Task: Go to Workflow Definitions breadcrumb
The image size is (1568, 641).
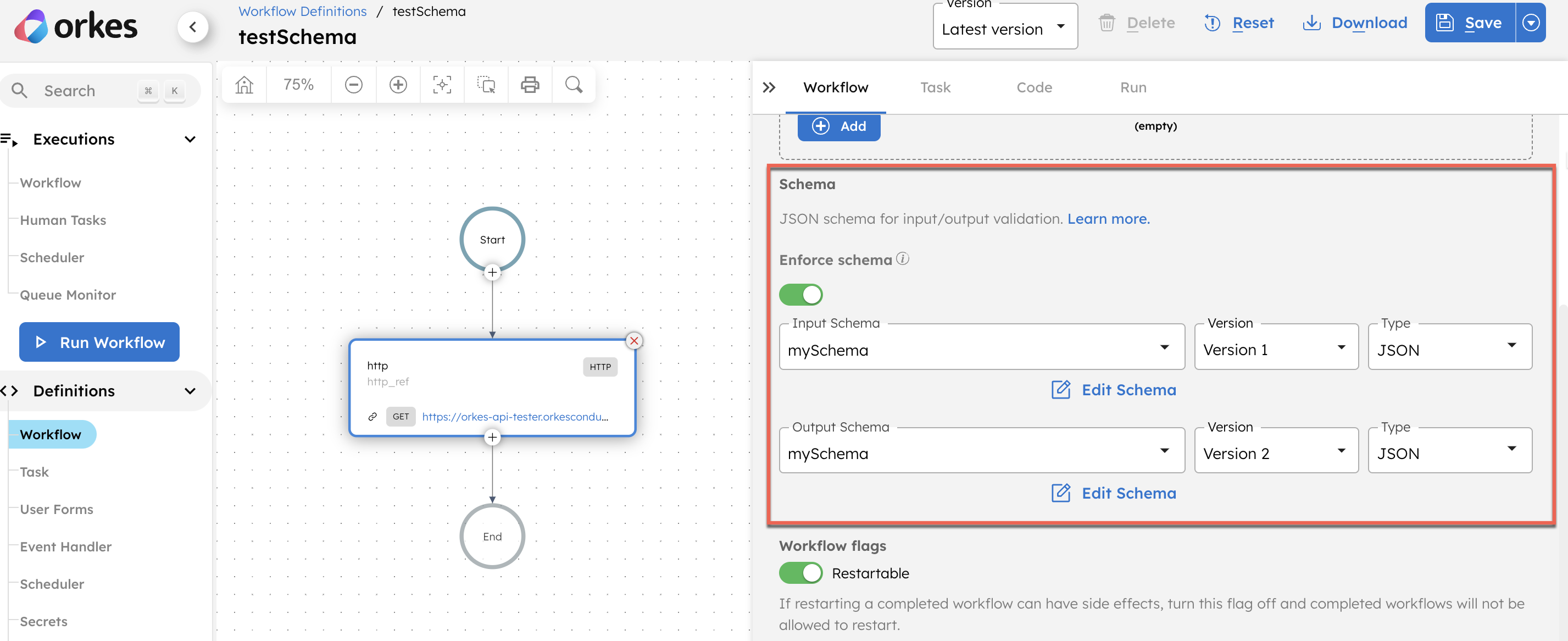Action: point(303,12)
